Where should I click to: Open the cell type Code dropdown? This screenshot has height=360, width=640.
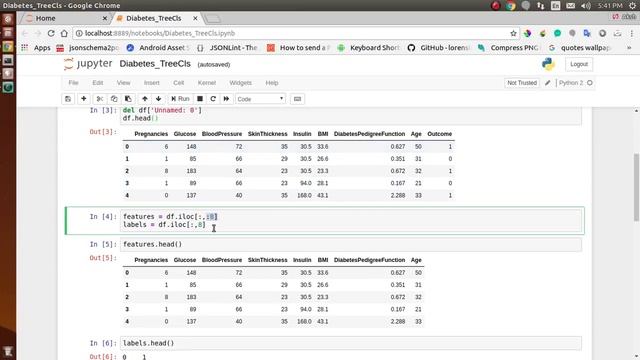(x=260, y=99)
